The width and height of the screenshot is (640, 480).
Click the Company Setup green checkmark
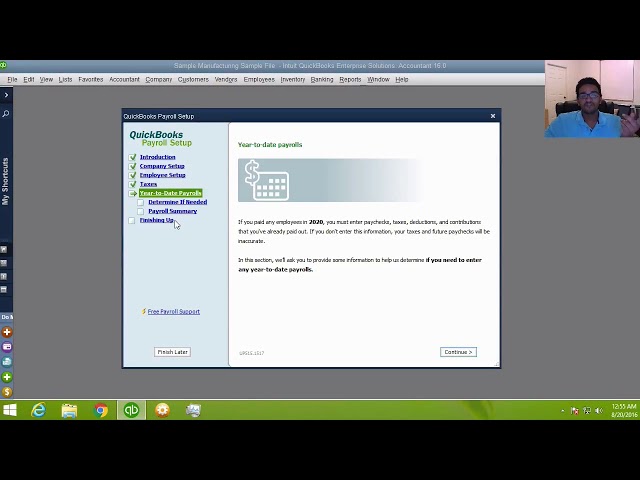[132, 166]
